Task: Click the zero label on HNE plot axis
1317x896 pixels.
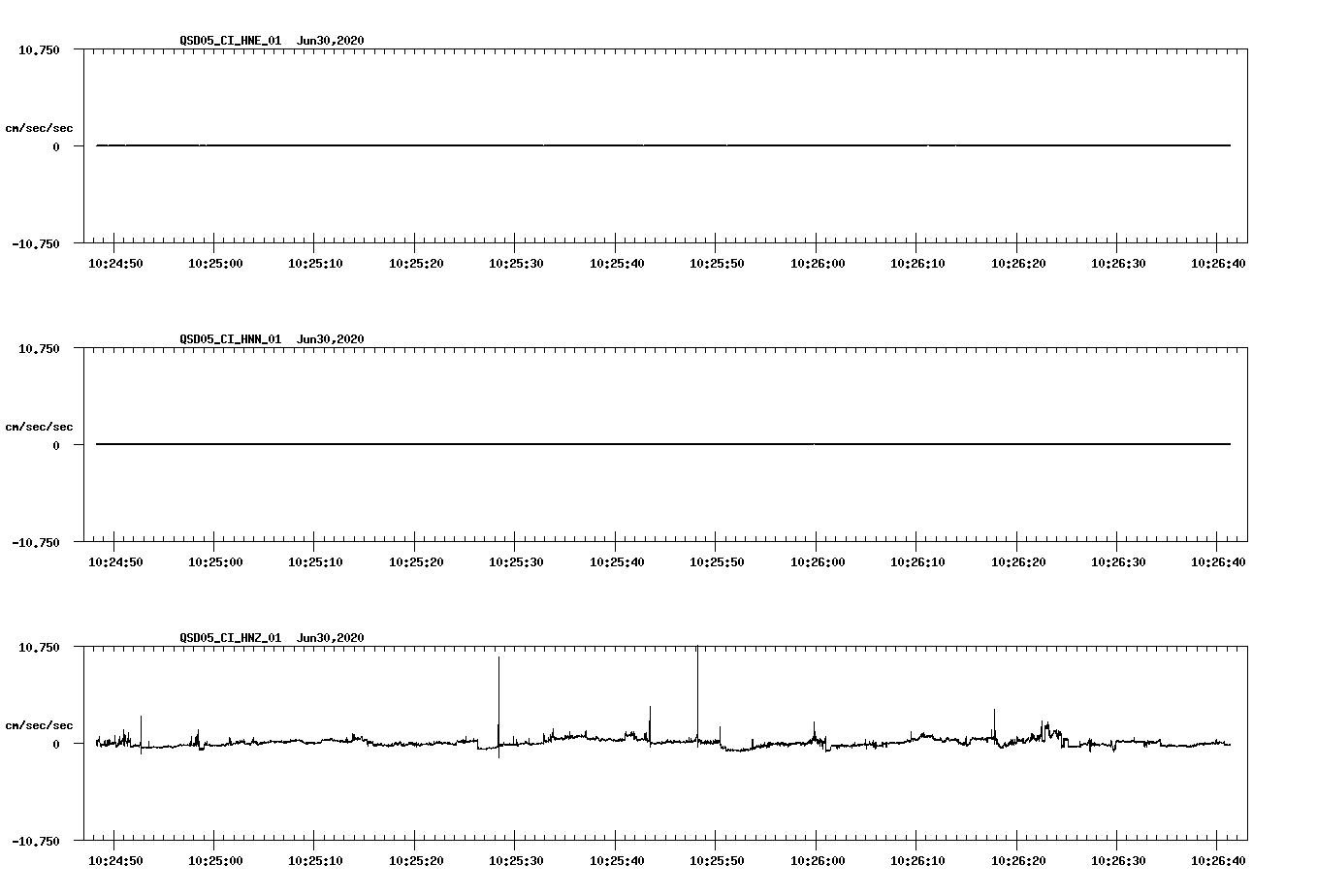Action: point(56,146)
